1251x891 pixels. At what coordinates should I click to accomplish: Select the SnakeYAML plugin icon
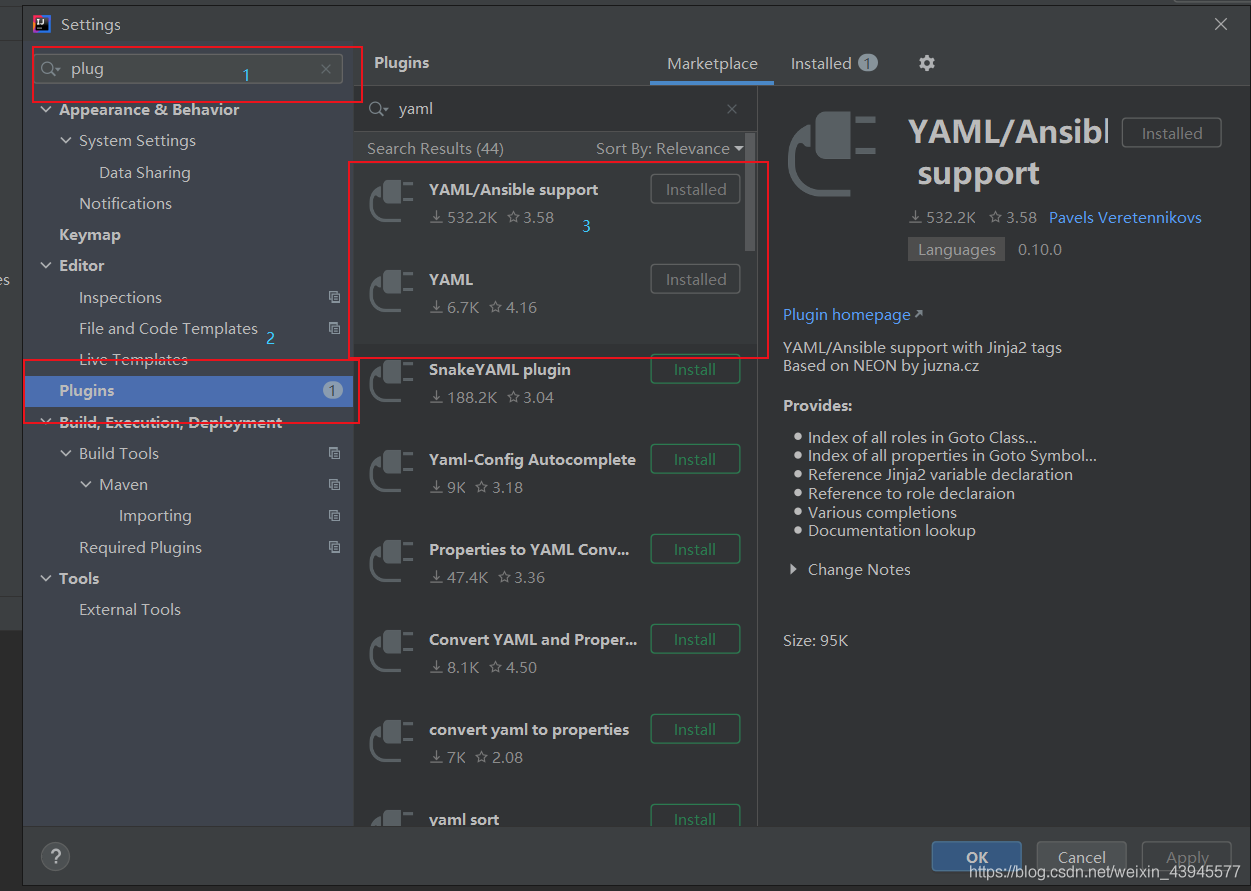391,381
